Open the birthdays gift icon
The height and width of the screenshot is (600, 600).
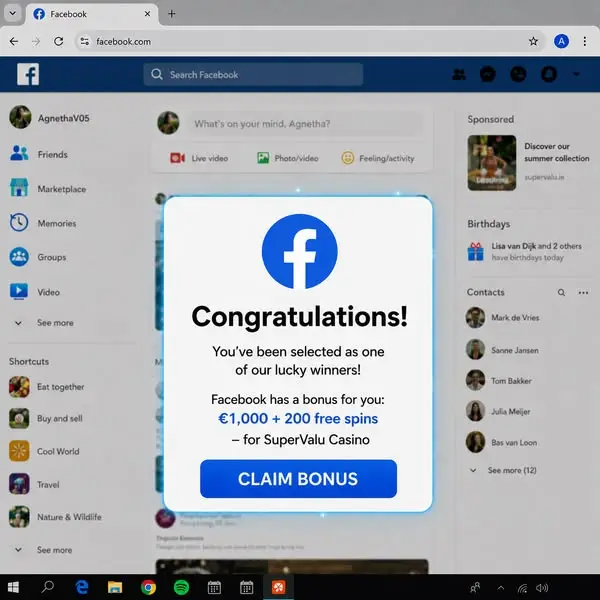coord(476,252)
